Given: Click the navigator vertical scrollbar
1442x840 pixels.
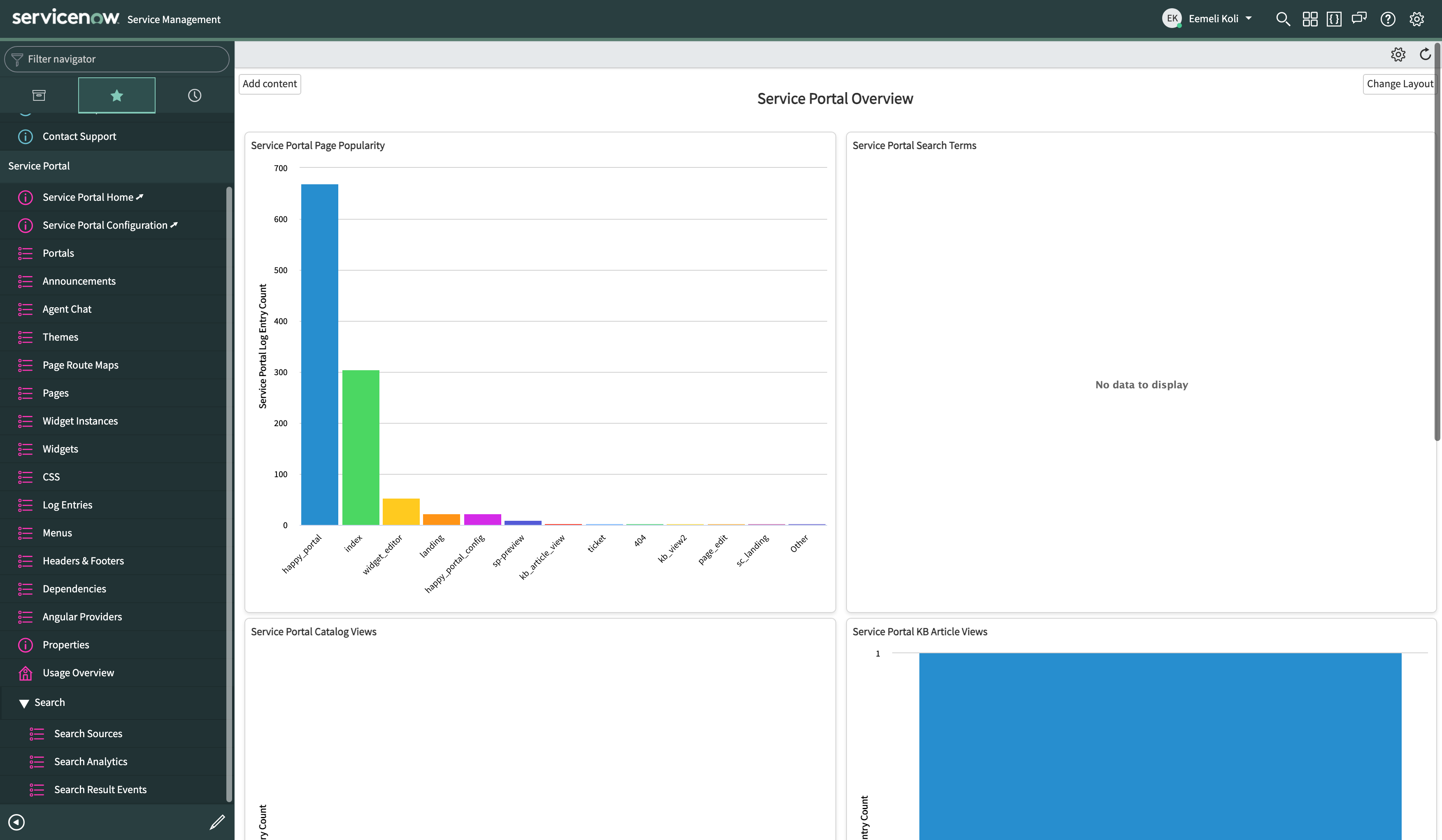Looking at the screenshot, I should (229, 494).
